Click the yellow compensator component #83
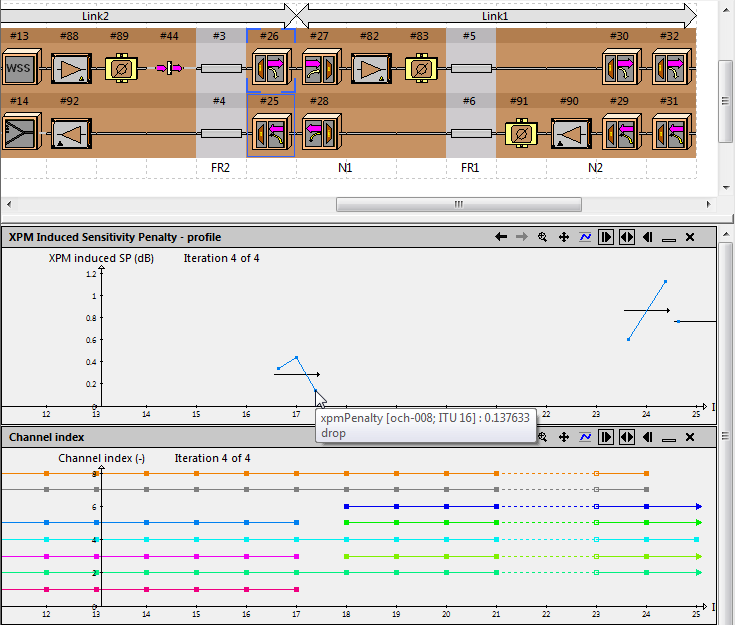The width and height of the screenshot is (735, 625). tap(421, 69)
